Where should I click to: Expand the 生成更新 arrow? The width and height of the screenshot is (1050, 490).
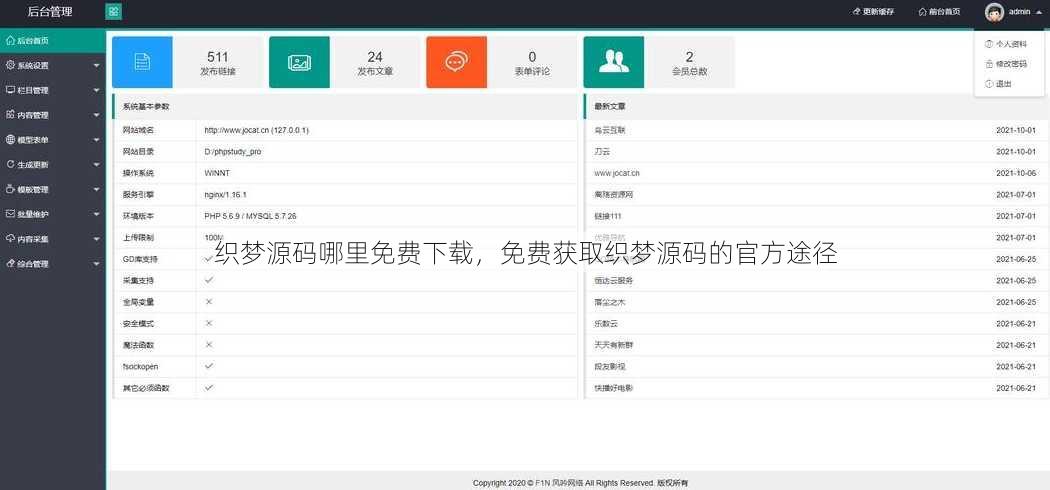click(x=96, y=165)
